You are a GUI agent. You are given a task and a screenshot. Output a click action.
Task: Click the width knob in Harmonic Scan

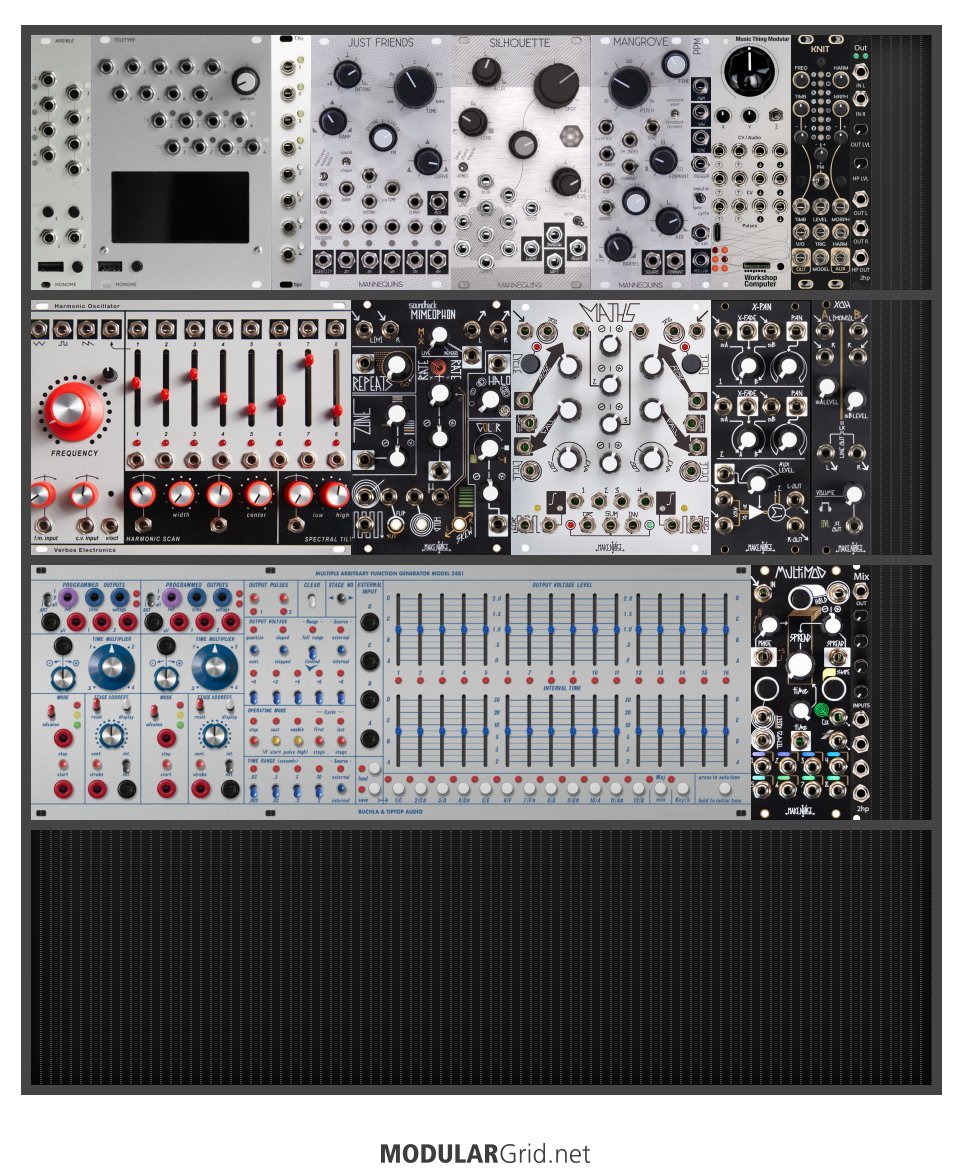(x=181, y=494)
